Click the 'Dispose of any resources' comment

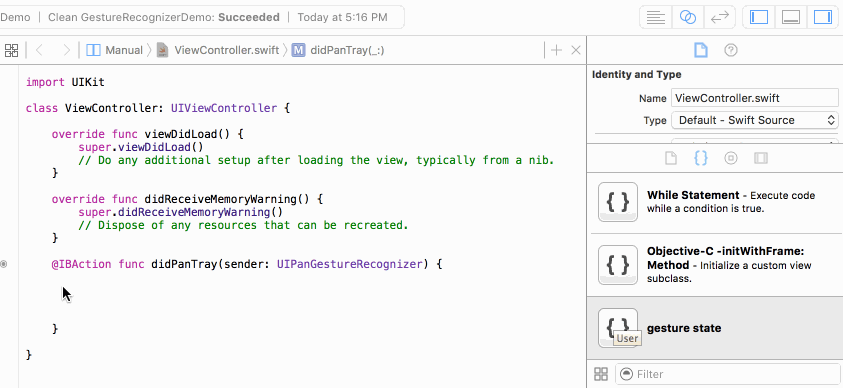243,225
